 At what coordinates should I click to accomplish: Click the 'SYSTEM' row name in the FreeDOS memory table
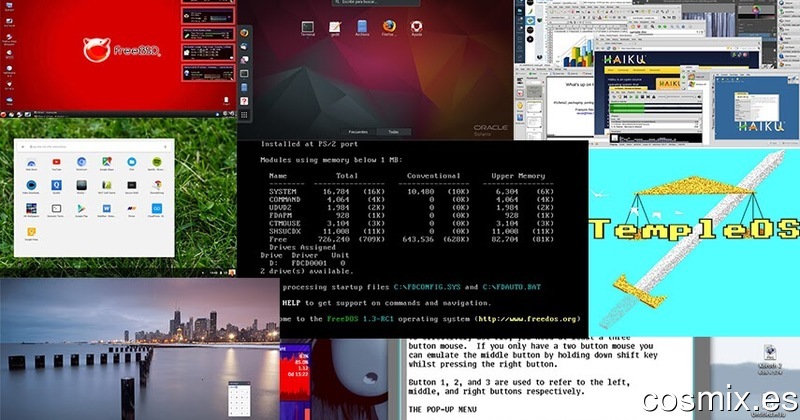[x=283, y=192]
